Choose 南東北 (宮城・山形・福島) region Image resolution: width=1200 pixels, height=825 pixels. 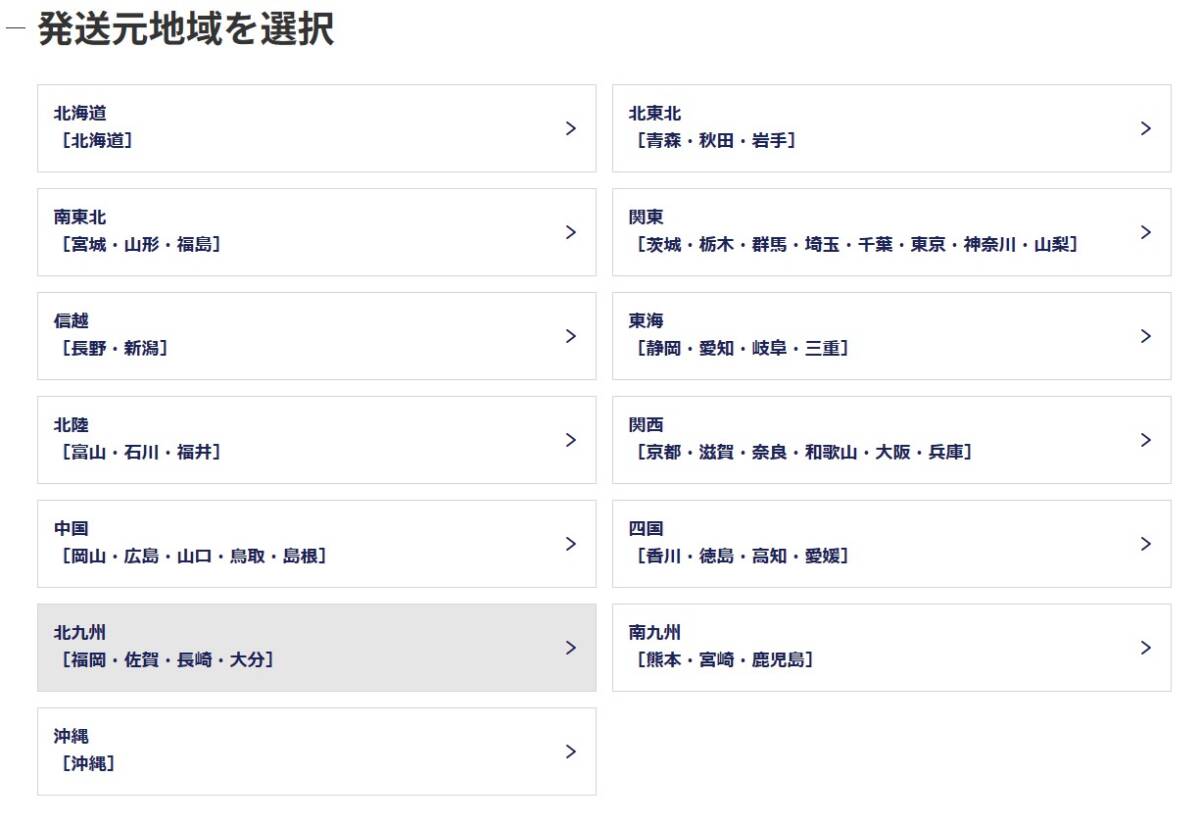tap(316, 232)
